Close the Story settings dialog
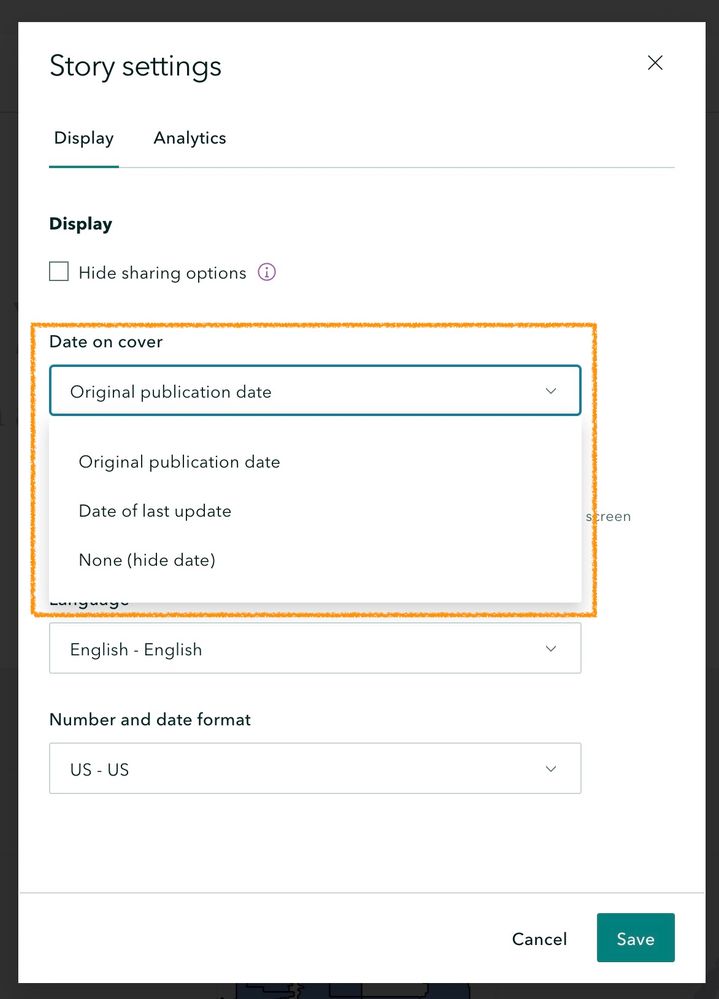Viewport: 719px width, 999px height. (655, 63)
